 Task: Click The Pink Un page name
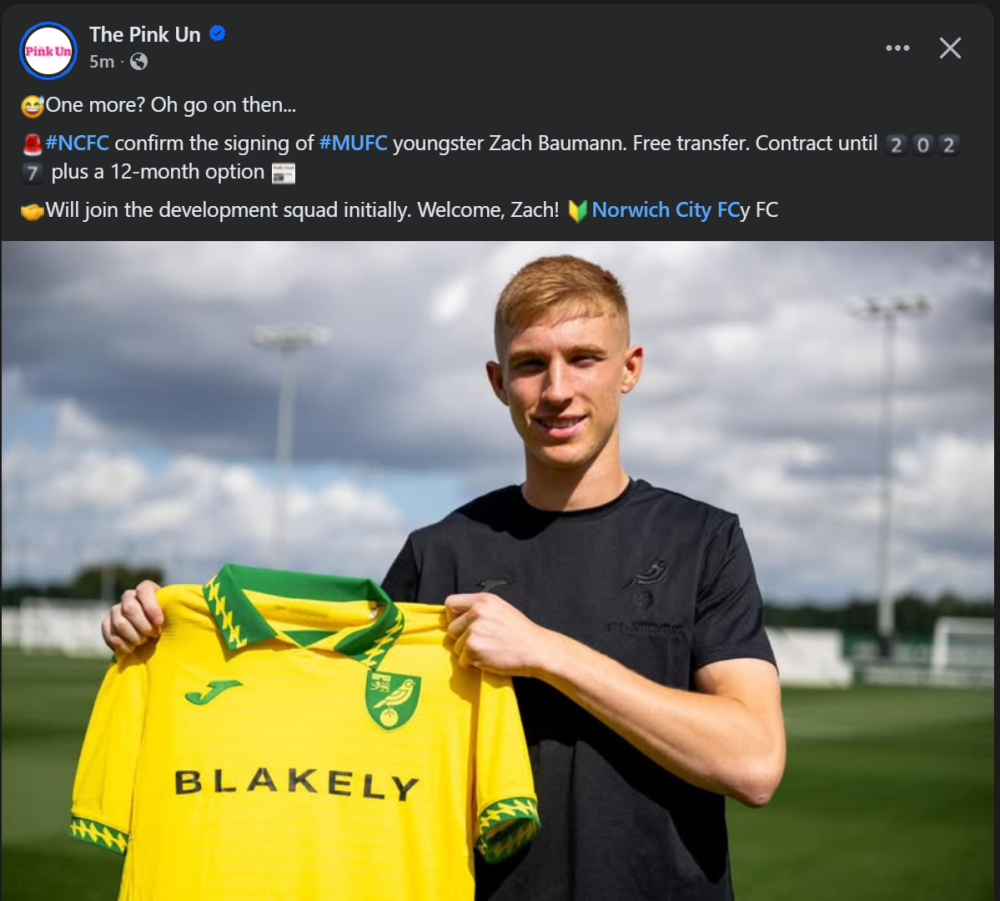(x=145, y=34)
